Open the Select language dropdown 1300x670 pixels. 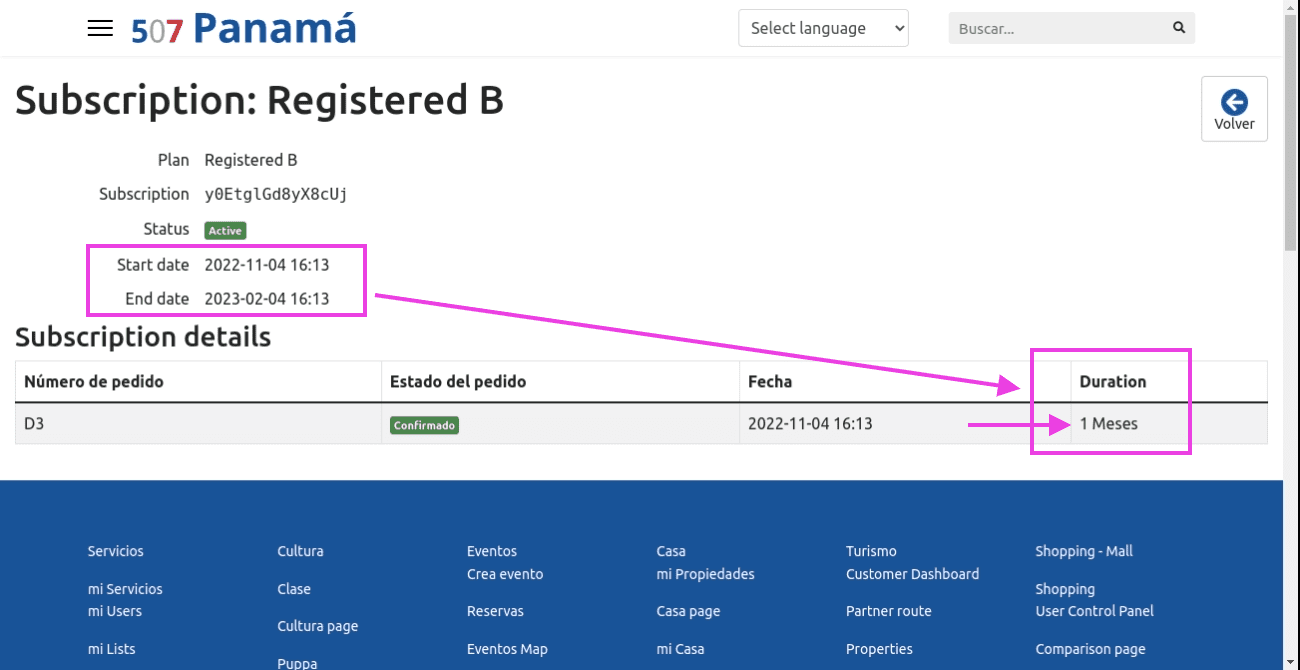click(x=823, y=28)
